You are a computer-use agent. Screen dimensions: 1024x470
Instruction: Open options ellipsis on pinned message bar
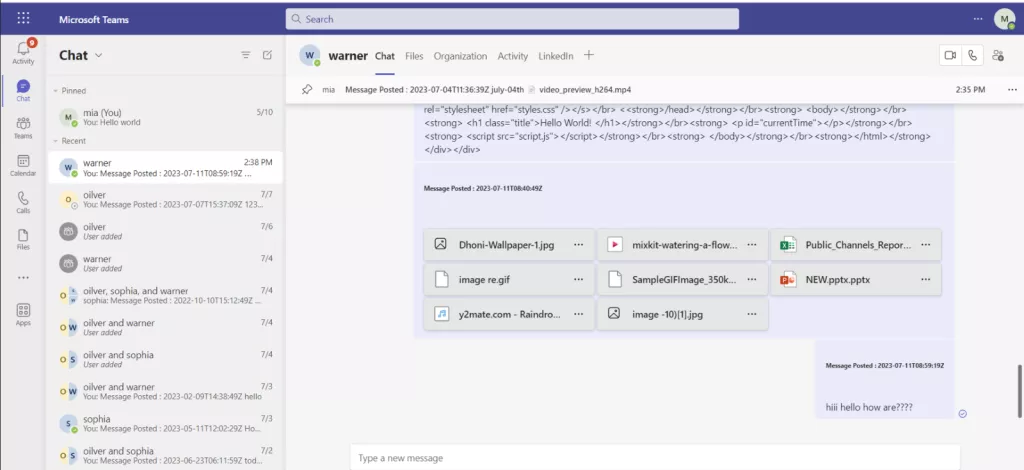[x=1012, y=89]
